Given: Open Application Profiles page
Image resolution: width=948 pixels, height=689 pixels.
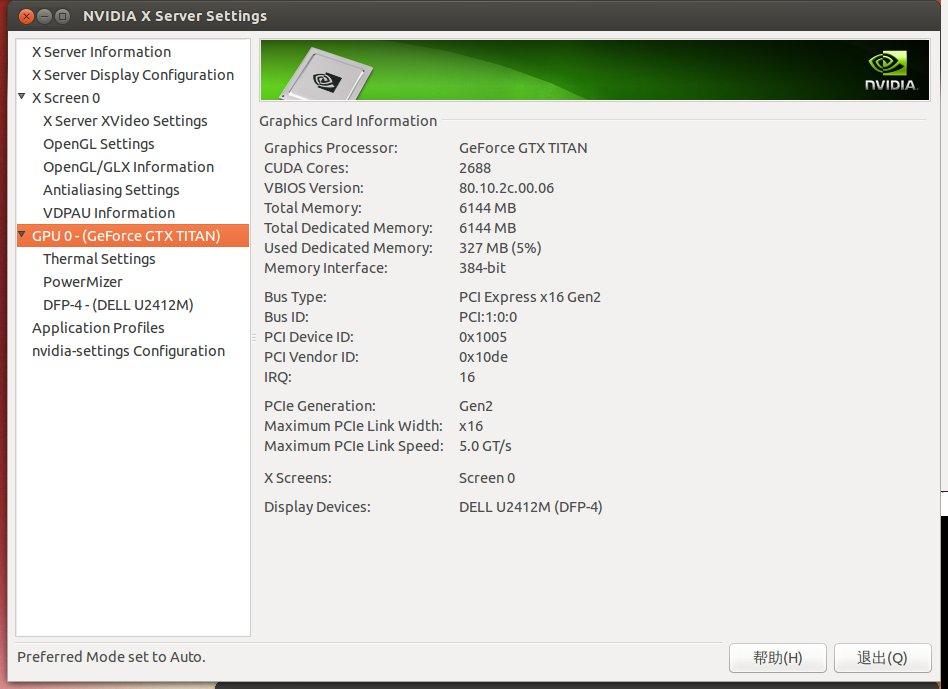Looking at the screenshot, I should point(98,328).
